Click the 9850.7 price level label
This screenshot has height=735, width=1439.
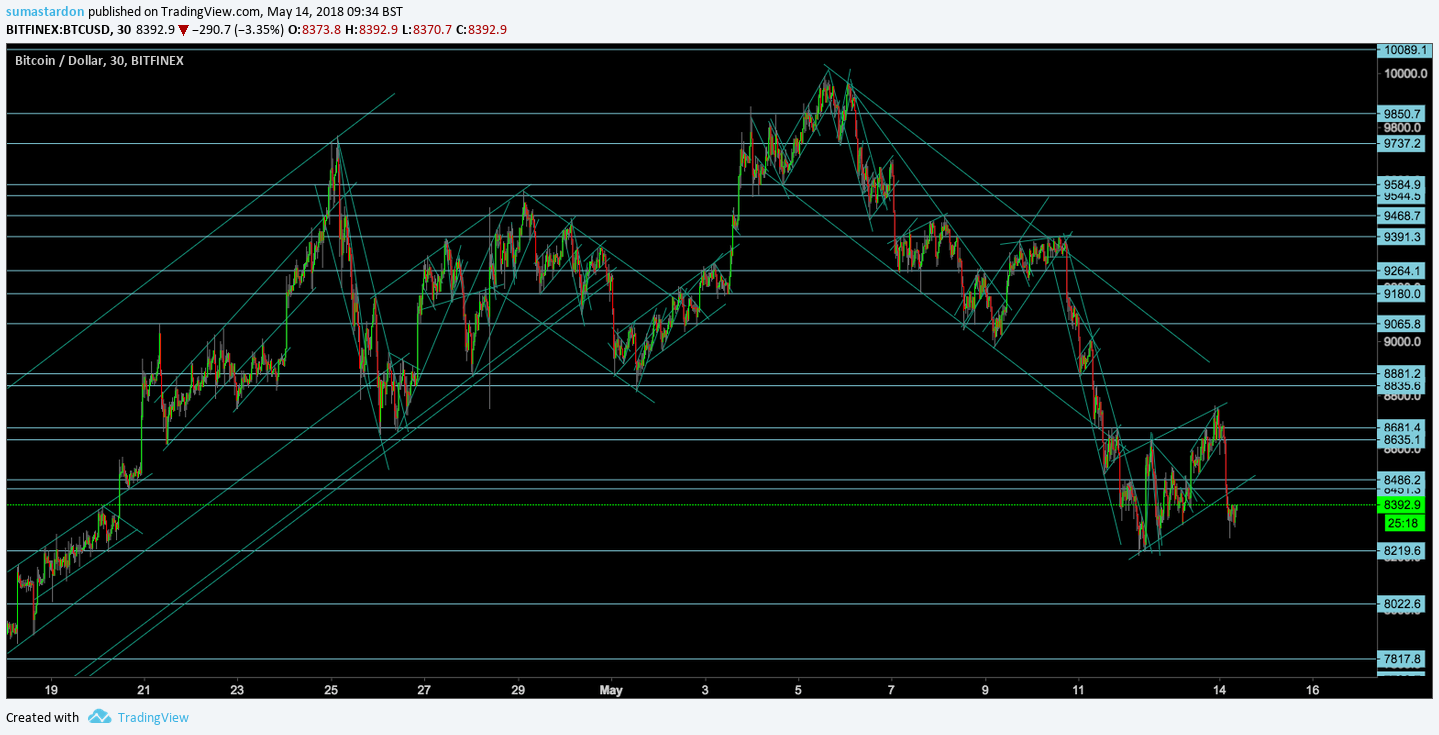(x=1402, y=114)
